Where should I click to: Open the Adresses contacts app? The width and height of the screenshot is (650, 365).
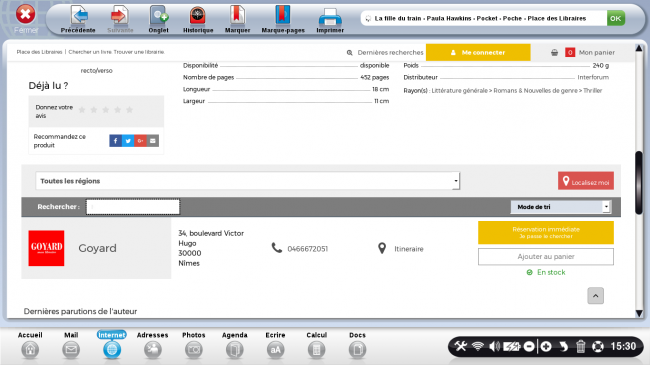[153, 346]
